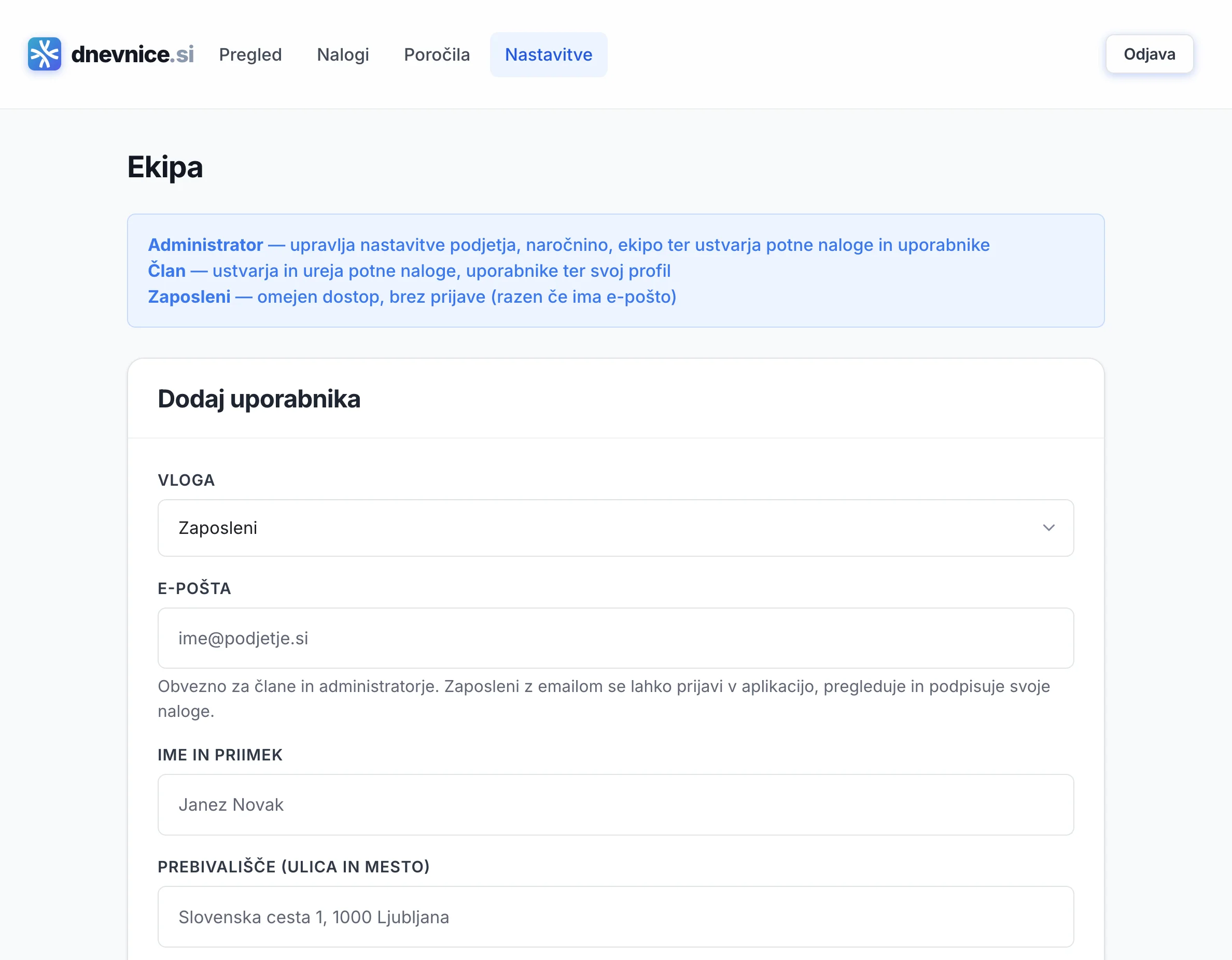Switch to the Poročila tab
This screenshot has width=1232, height=960.
pos(437,55)
